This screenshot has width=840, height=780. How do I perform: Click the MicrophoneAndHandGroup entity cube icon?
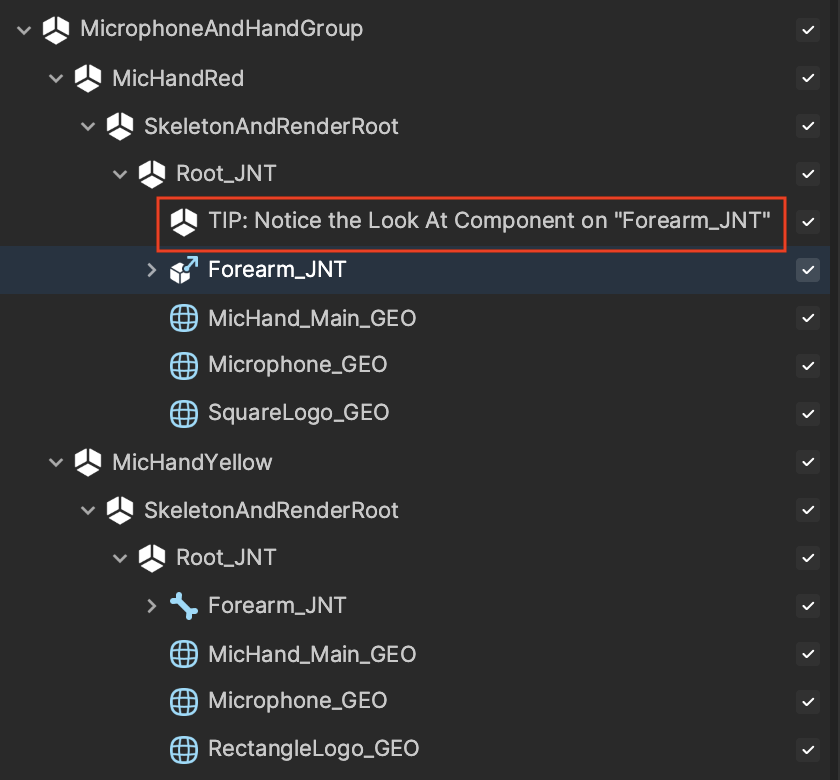[56, 29]
